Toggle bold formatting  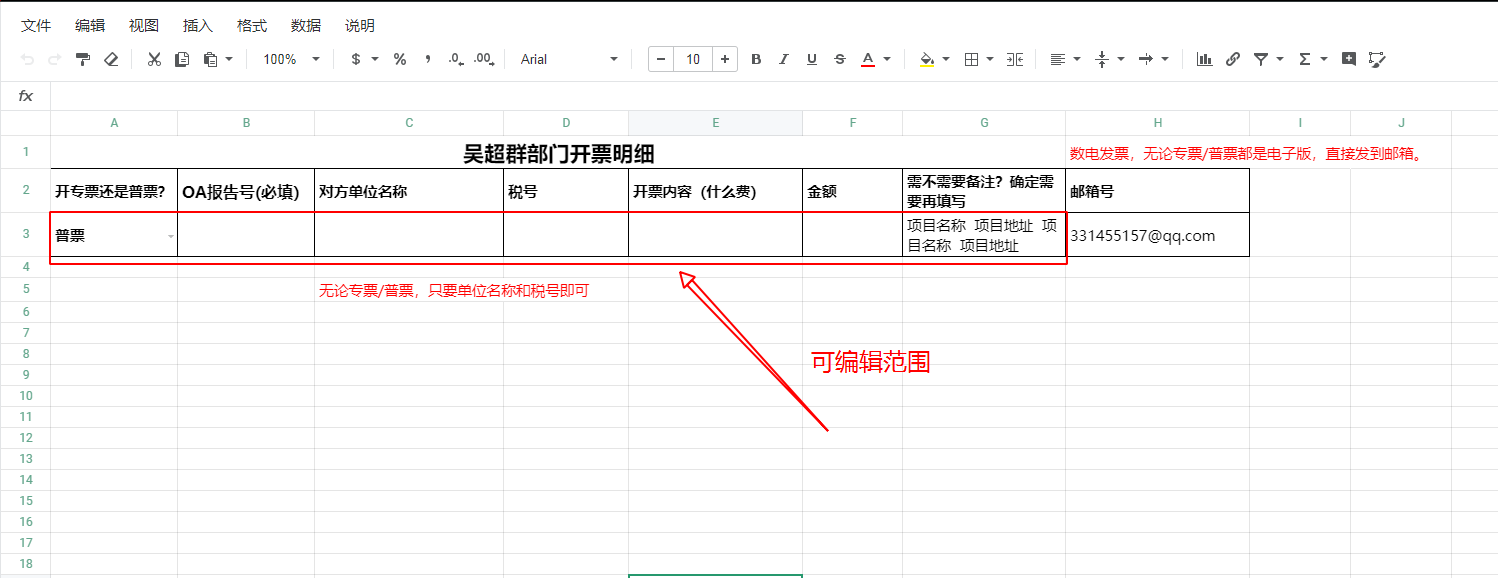(x=756, y=59)
